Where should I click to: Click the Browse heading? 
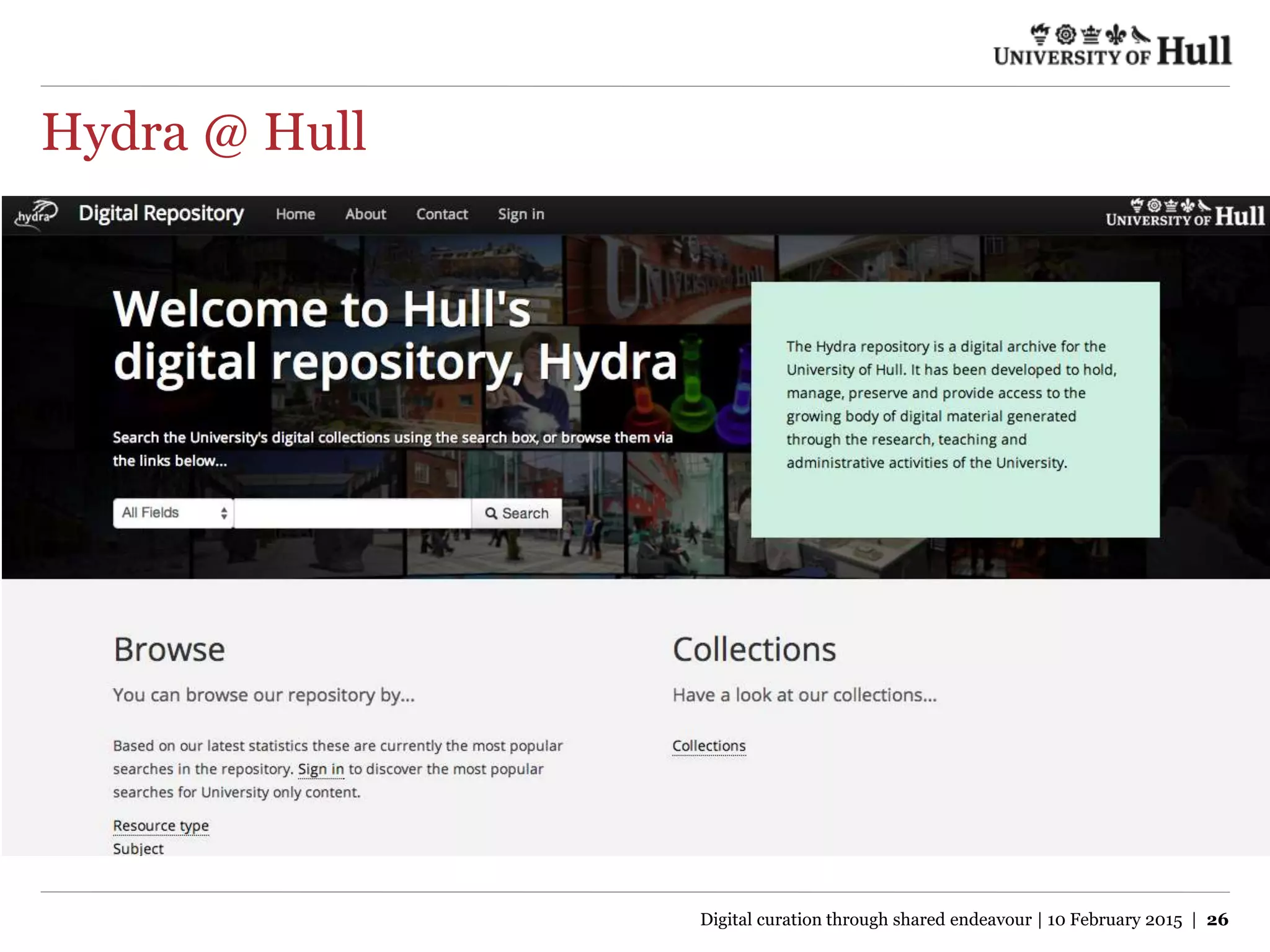(x=169, y=650)
